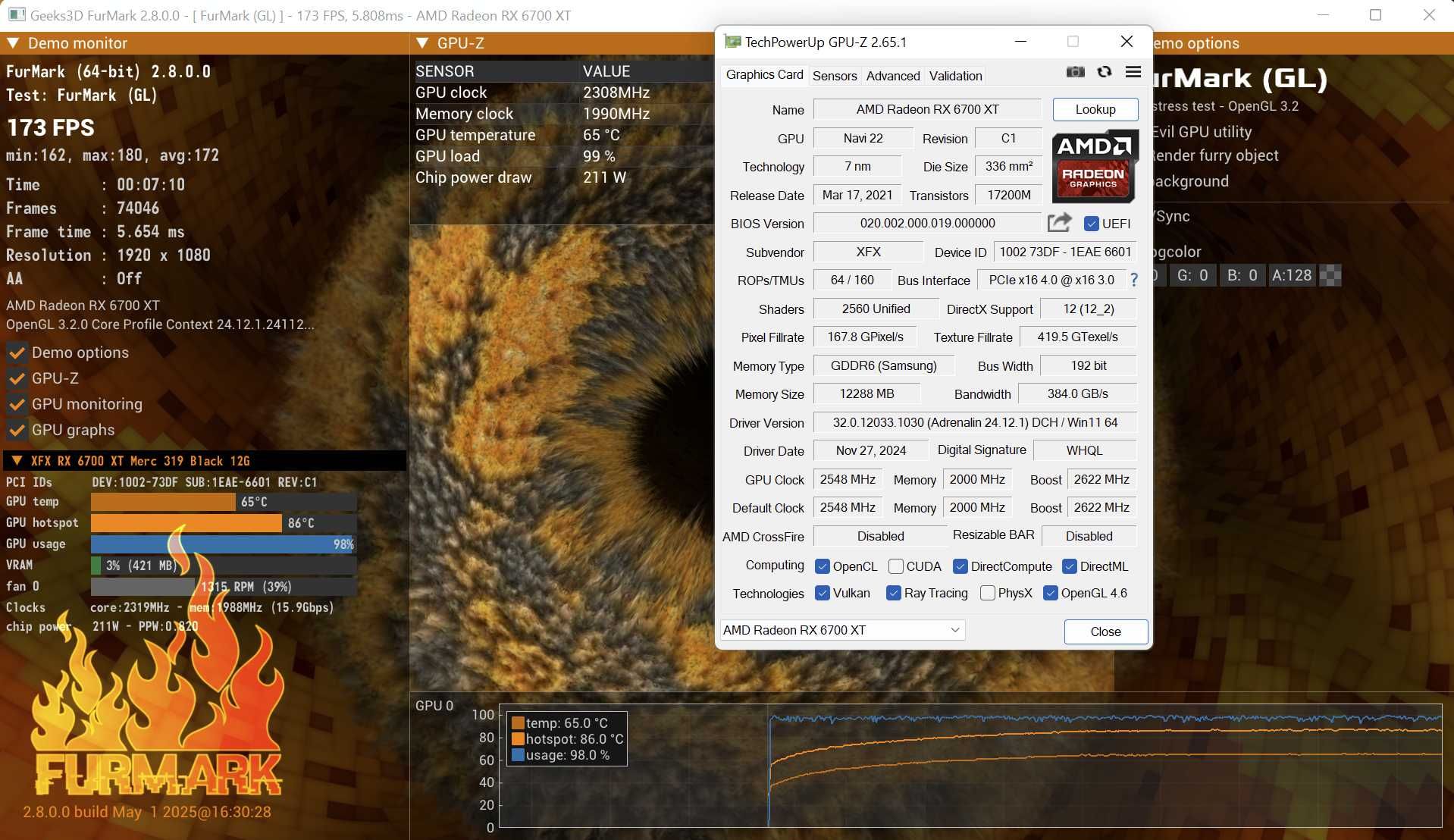Click the GPU Name field
Screen dimensions: 1454x840
(927, 109)
